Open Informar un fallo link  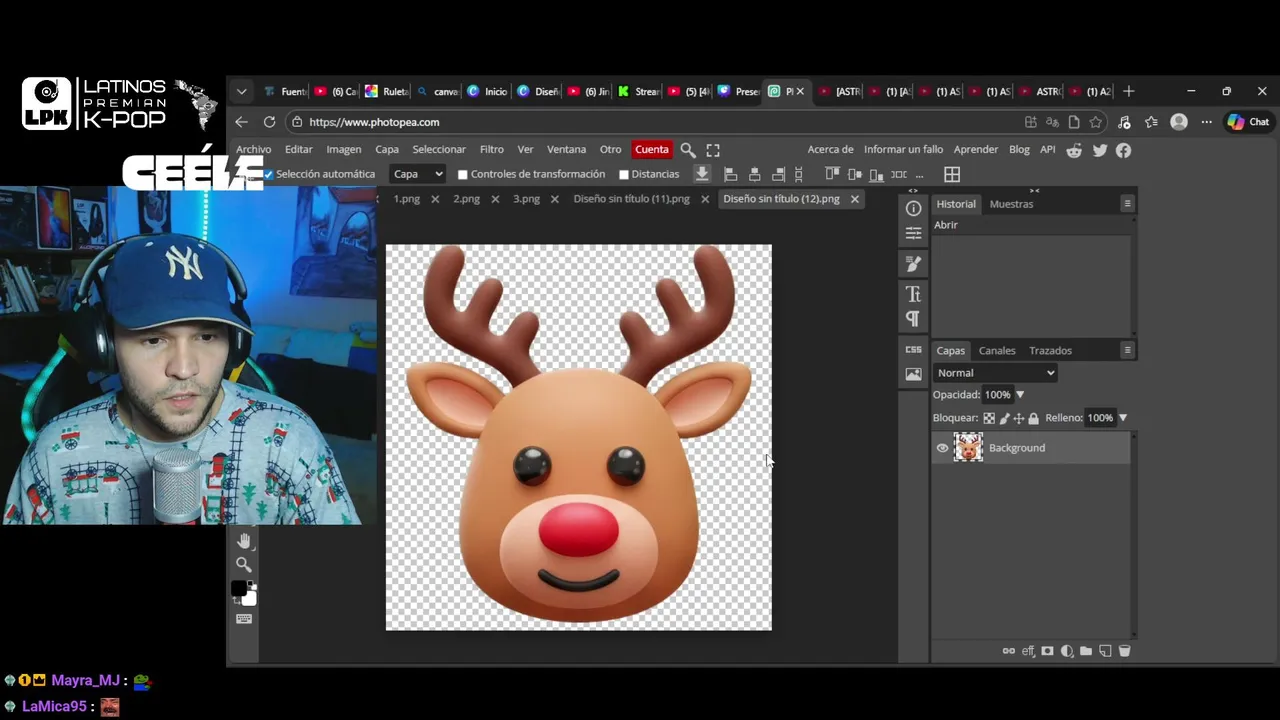click(903, 150)
